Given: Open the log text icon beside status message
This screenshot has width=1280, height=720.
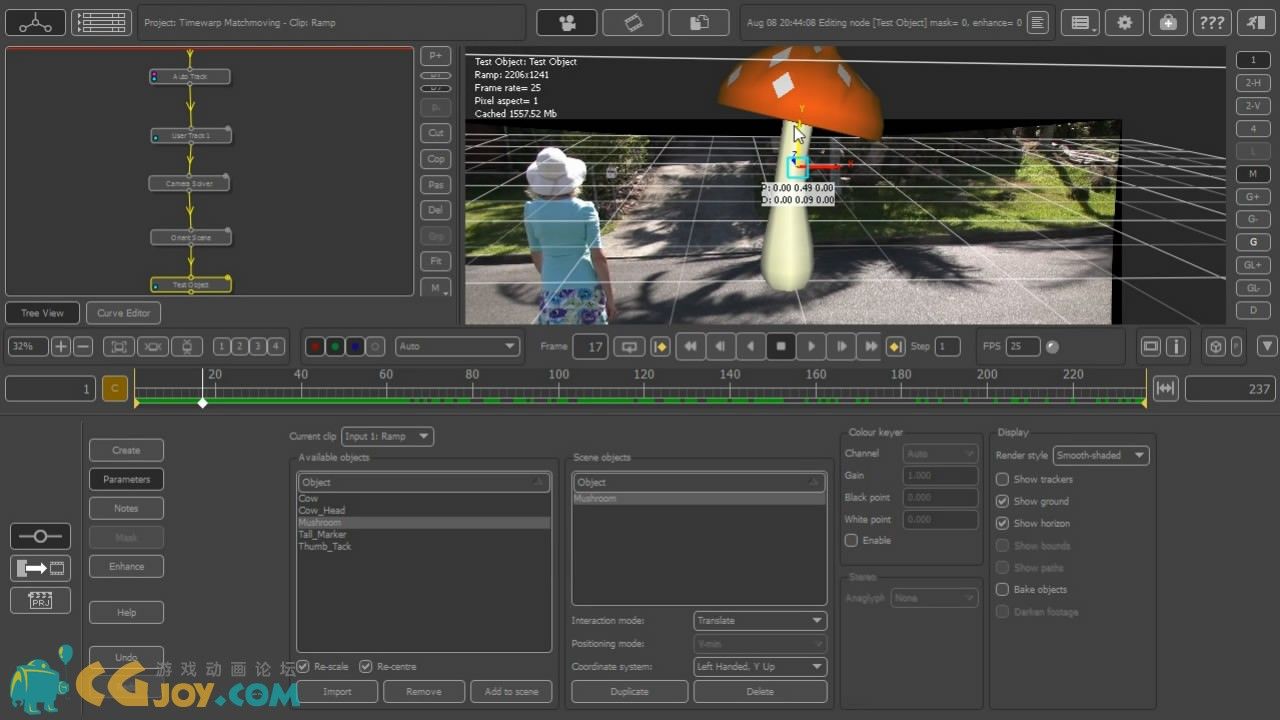Looking at the screenshot, I should 1038,22.
